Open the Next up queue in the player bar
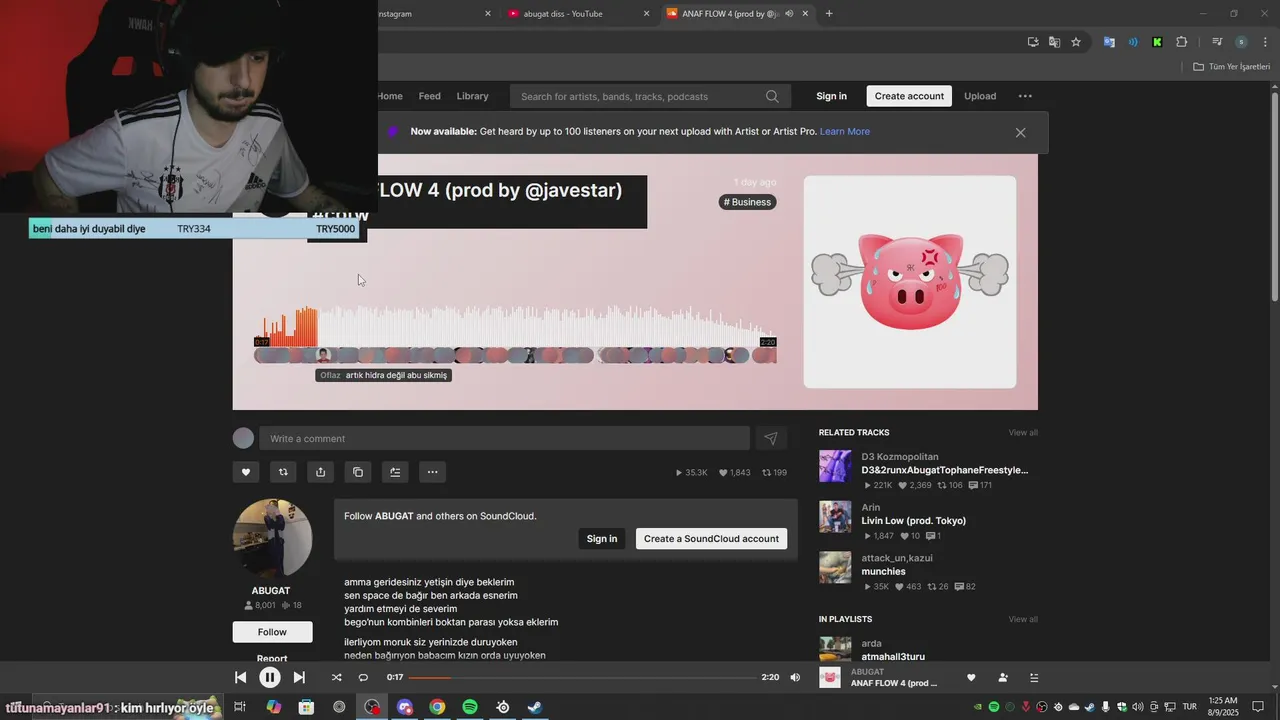This screenshot has width=1280, height=720. click(x=1034, y=677)
